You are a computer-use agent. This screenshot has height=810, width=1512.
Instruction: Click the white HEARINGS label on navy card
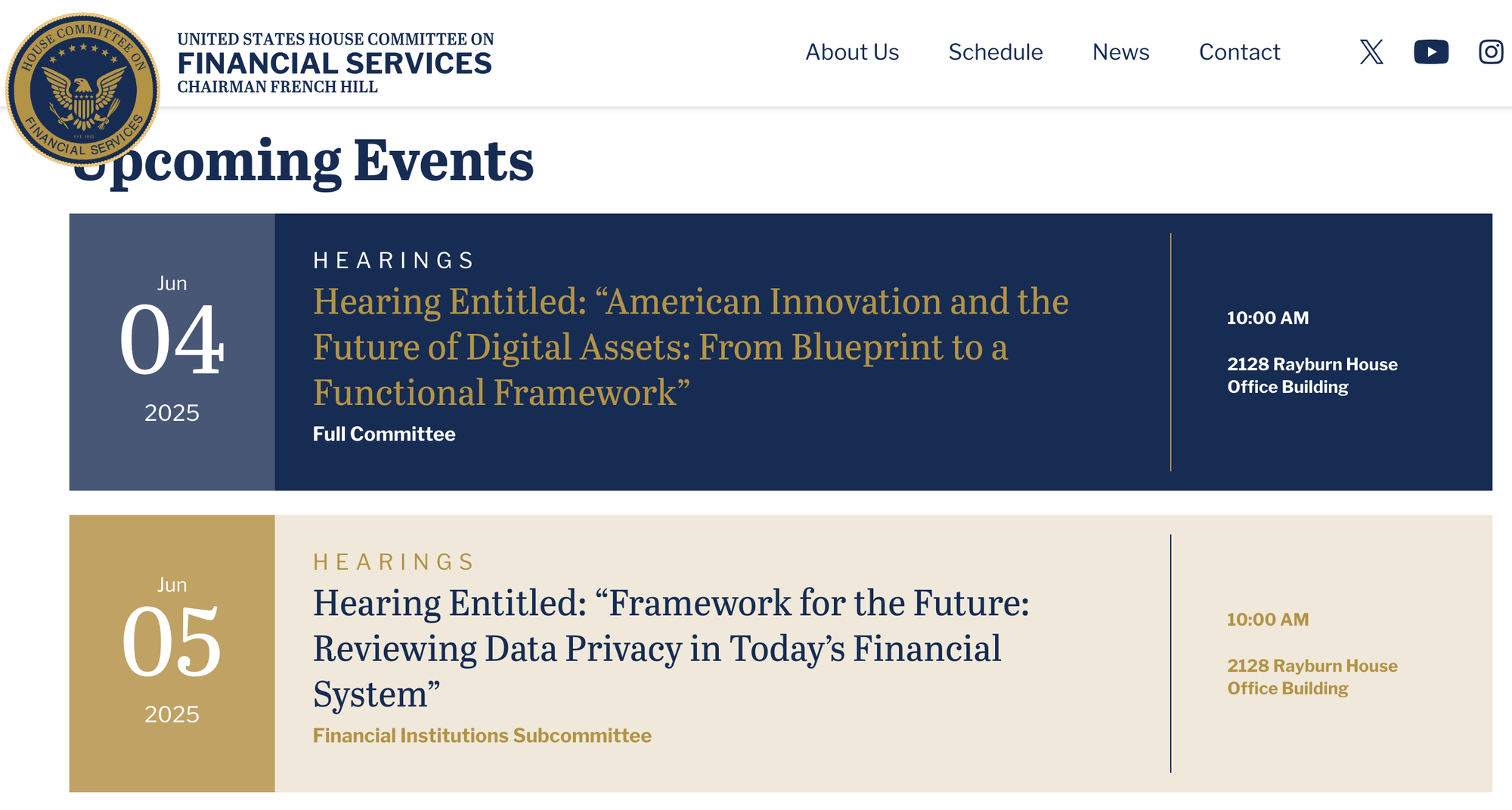pyautogui.click(x=393, y=261)
